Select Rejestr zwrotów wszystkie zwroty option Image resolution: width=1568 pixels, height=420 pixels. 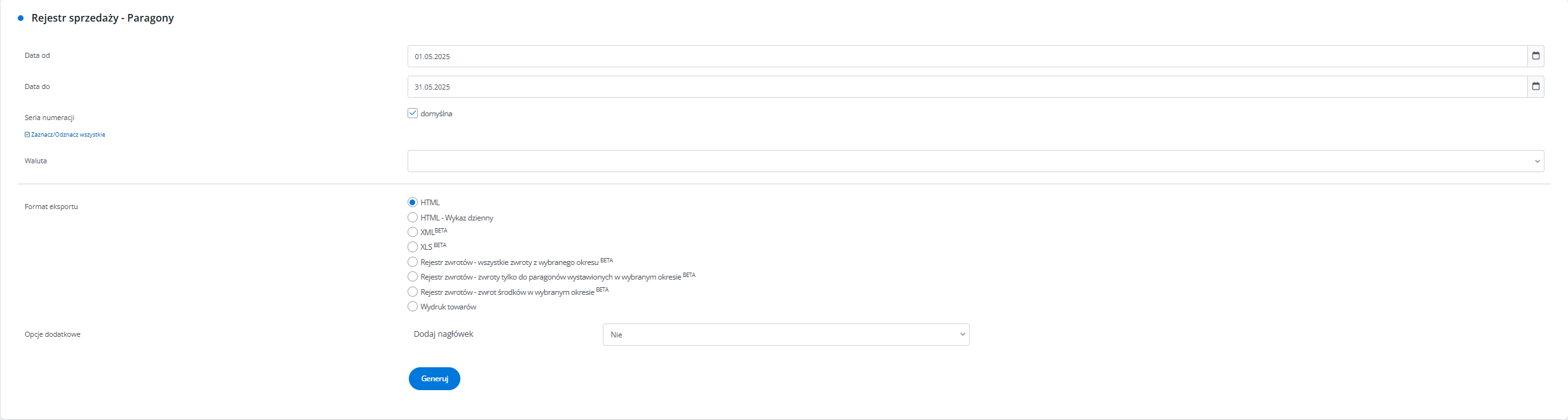pyautogui.click(x=413, y=262)
